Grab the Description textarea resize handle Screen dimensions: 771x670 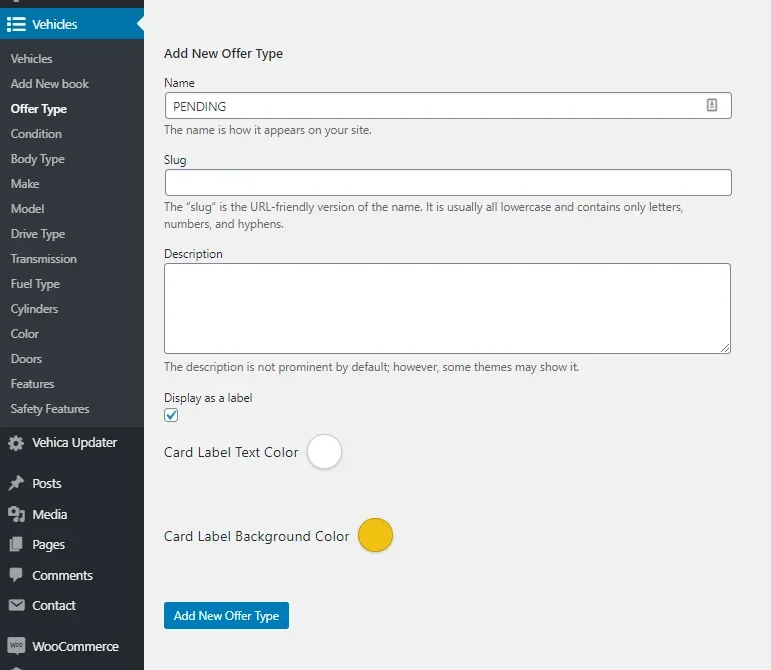725,348
